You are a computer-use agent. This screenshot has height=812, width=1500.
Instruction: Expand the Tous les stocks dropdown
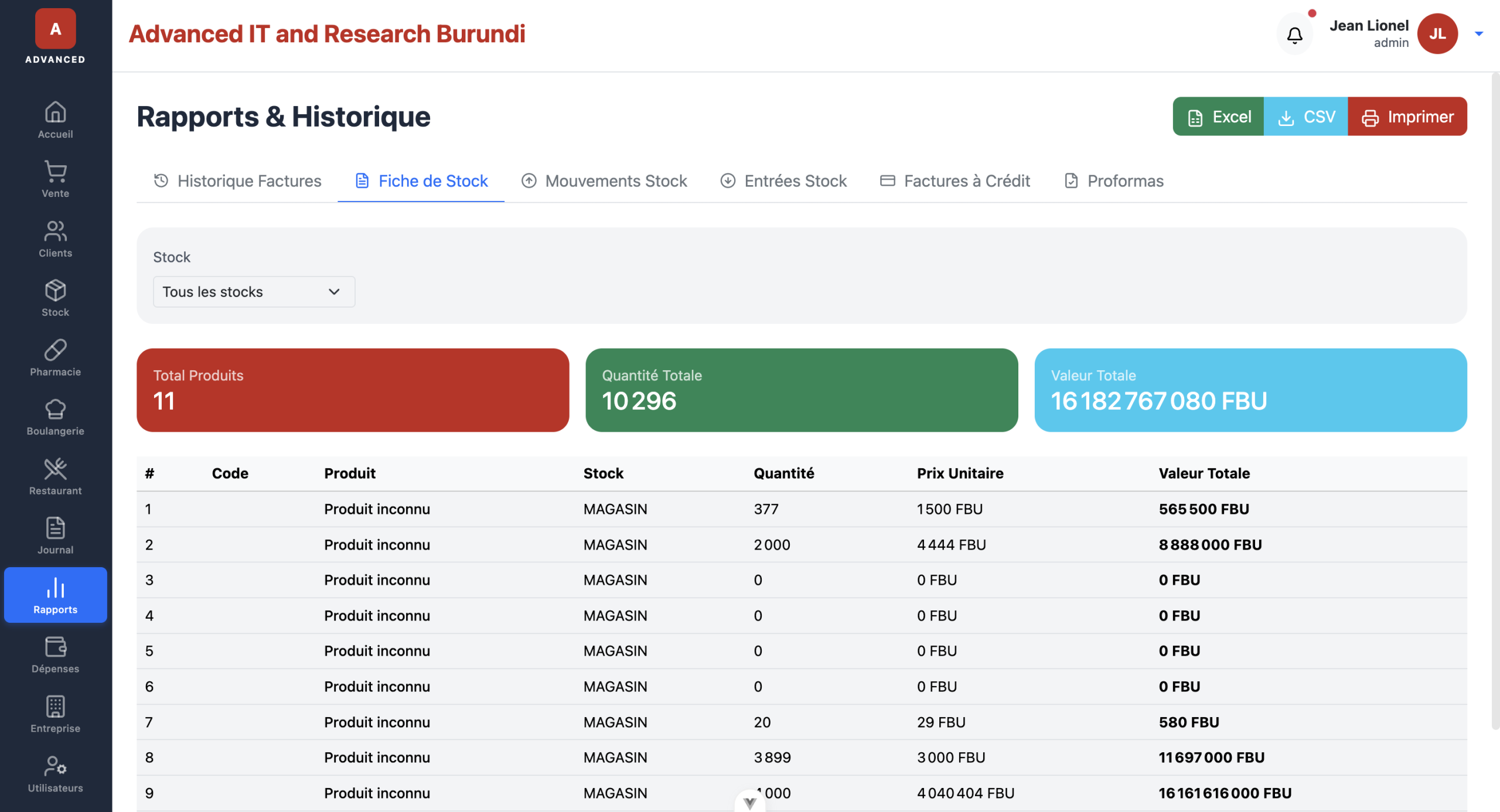click(x=254, y=292)
